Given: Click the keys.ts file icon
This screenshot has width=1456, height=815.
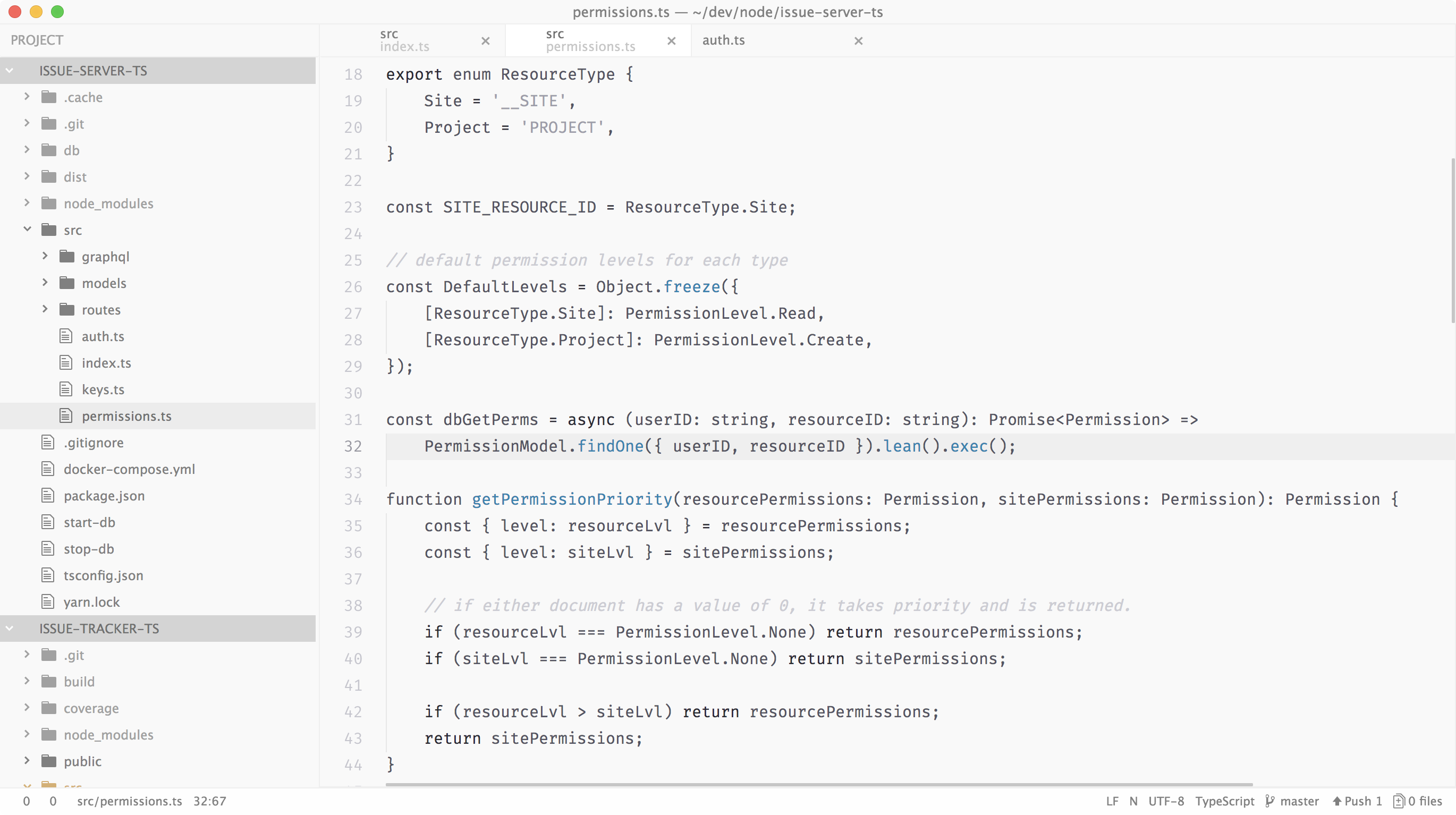Looking at the screenshot, I should click(66, 389).
